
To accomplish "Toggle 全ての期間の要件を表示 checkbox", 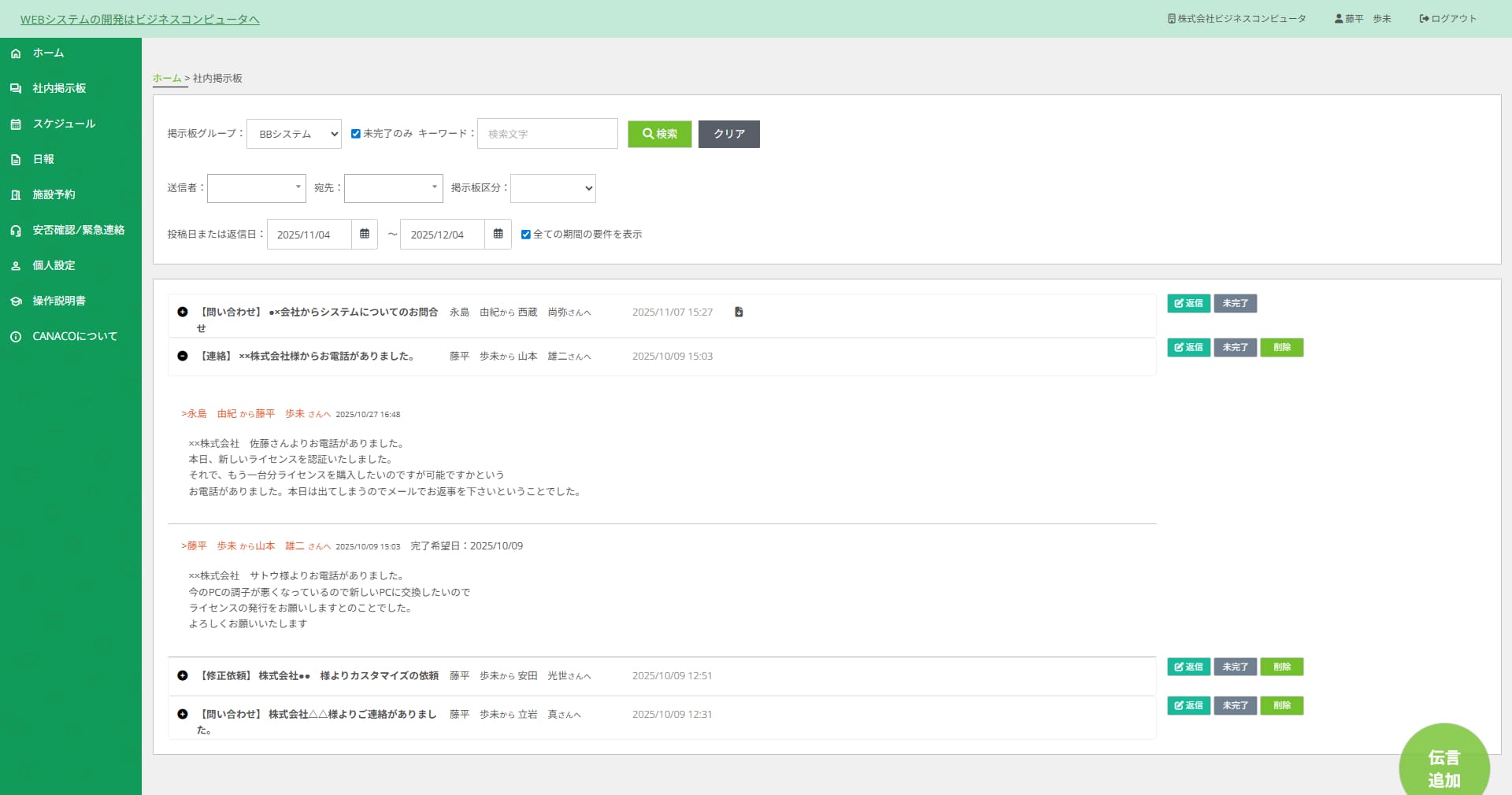I will pyautogui.click(x=526, y=235).
